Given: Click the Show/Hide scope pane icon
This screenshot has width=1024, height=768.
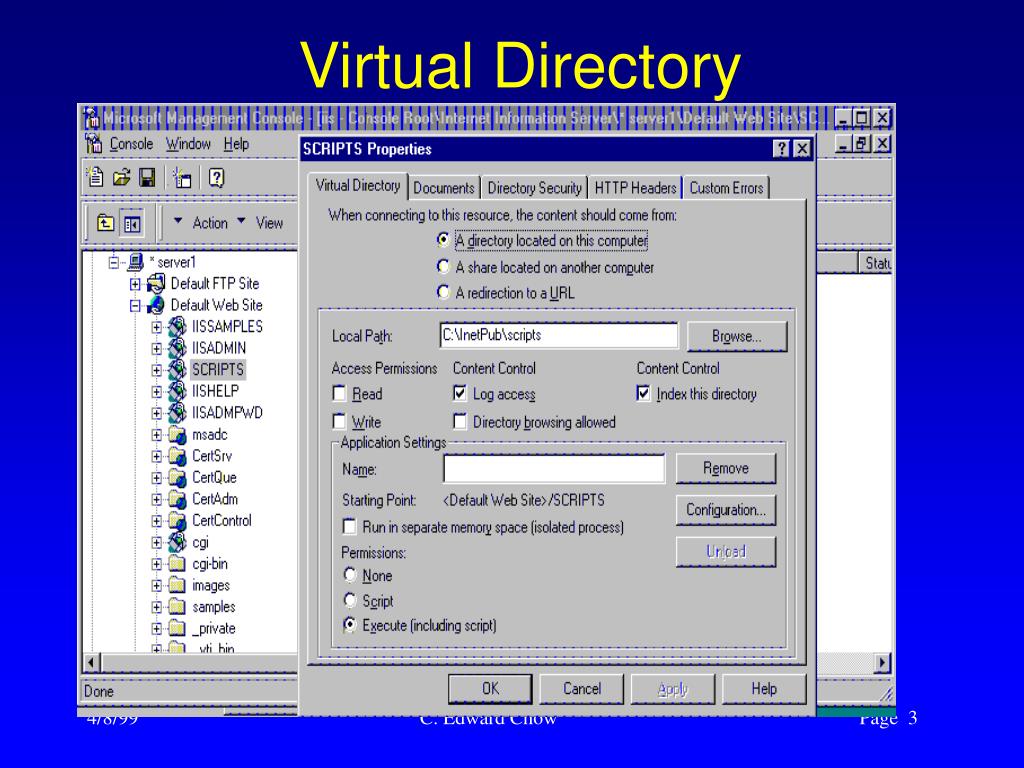Looking at the screenshot, I should click(132, 224).
